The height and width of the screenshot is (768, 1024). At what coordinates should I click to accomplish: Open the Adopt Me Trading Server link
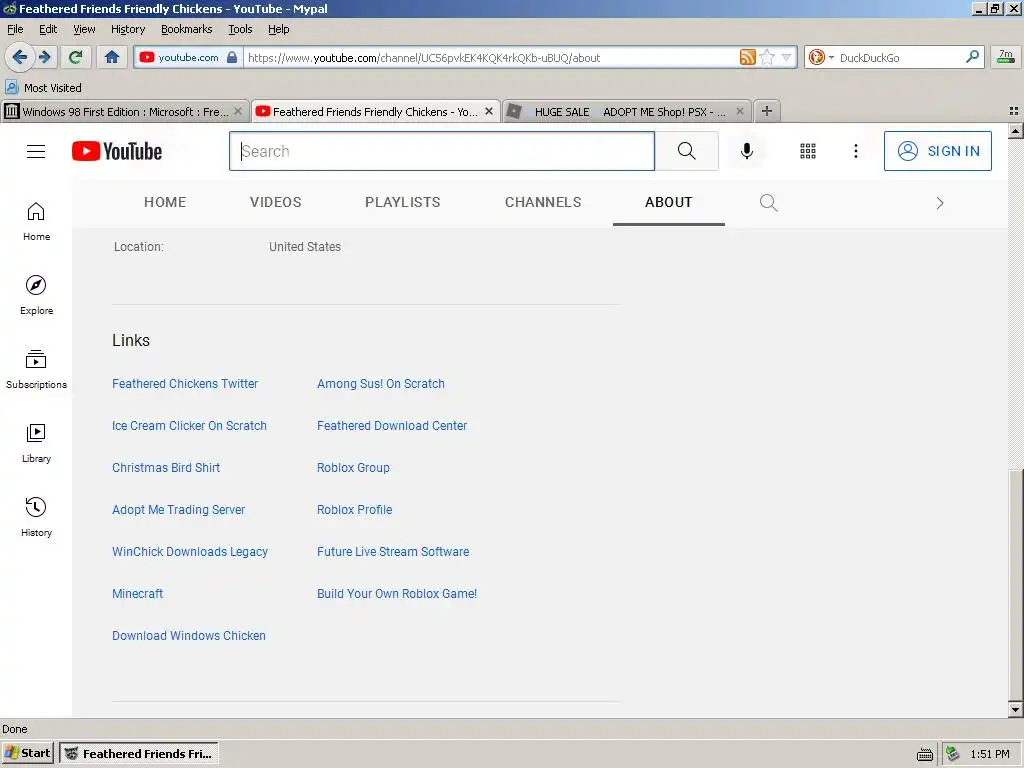178,509
